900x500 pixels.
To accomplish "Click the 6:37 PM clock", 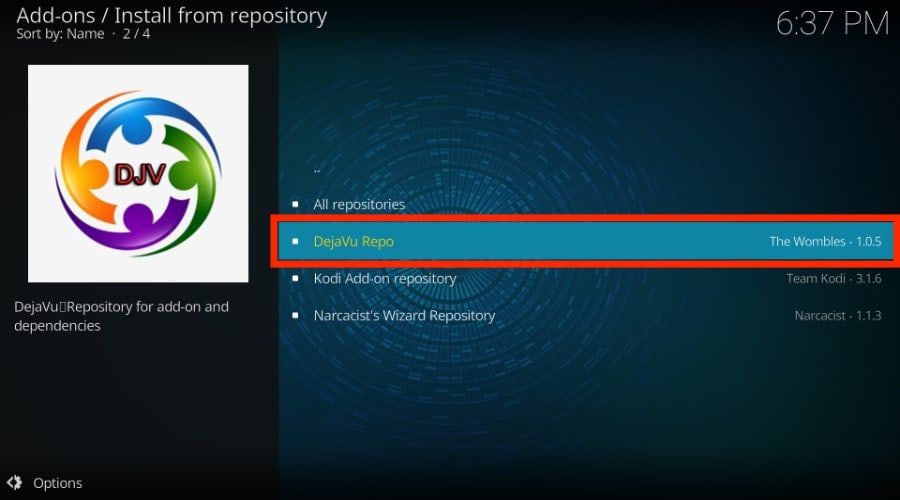I will point(832,24).
